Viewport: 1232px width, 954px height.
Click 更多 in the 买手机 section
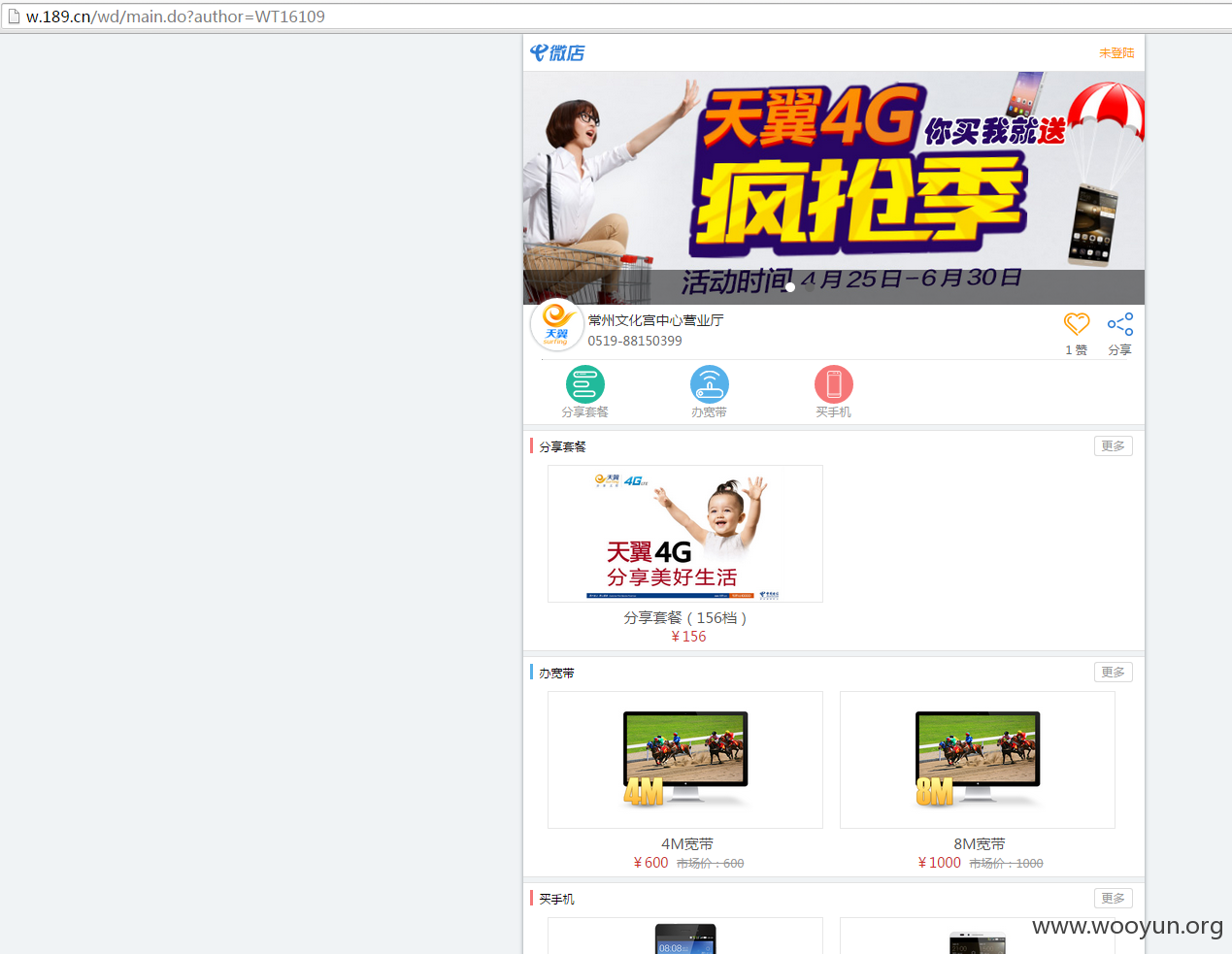point(1114,899)
